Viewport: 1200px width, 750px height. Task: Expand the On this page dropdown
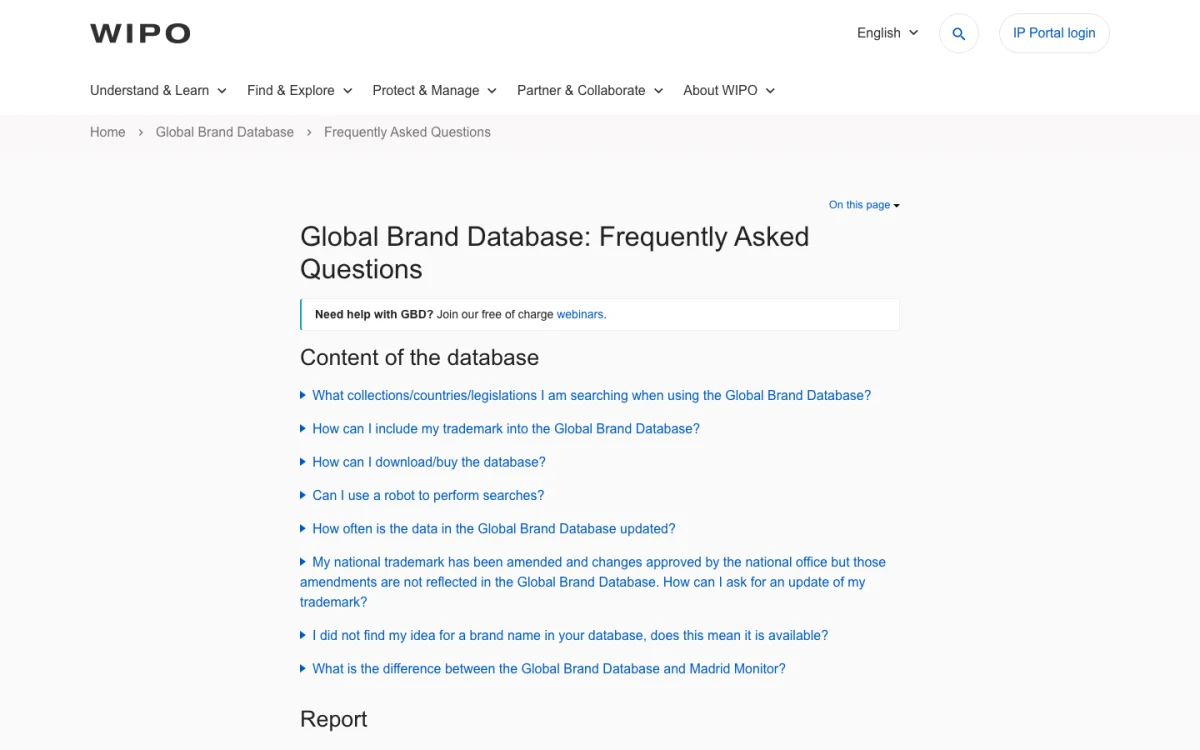pyautogui.click(x=864, y=205)
